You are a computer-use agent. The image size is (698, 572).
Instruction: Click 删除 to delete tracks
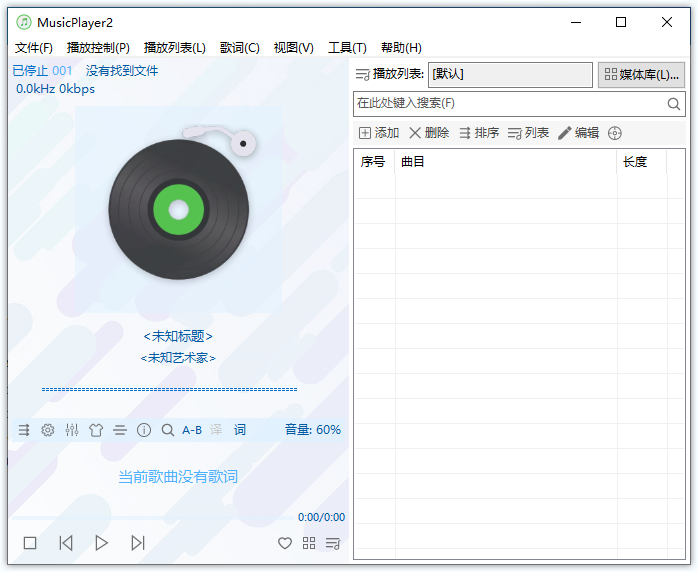(x=429, y=133)
